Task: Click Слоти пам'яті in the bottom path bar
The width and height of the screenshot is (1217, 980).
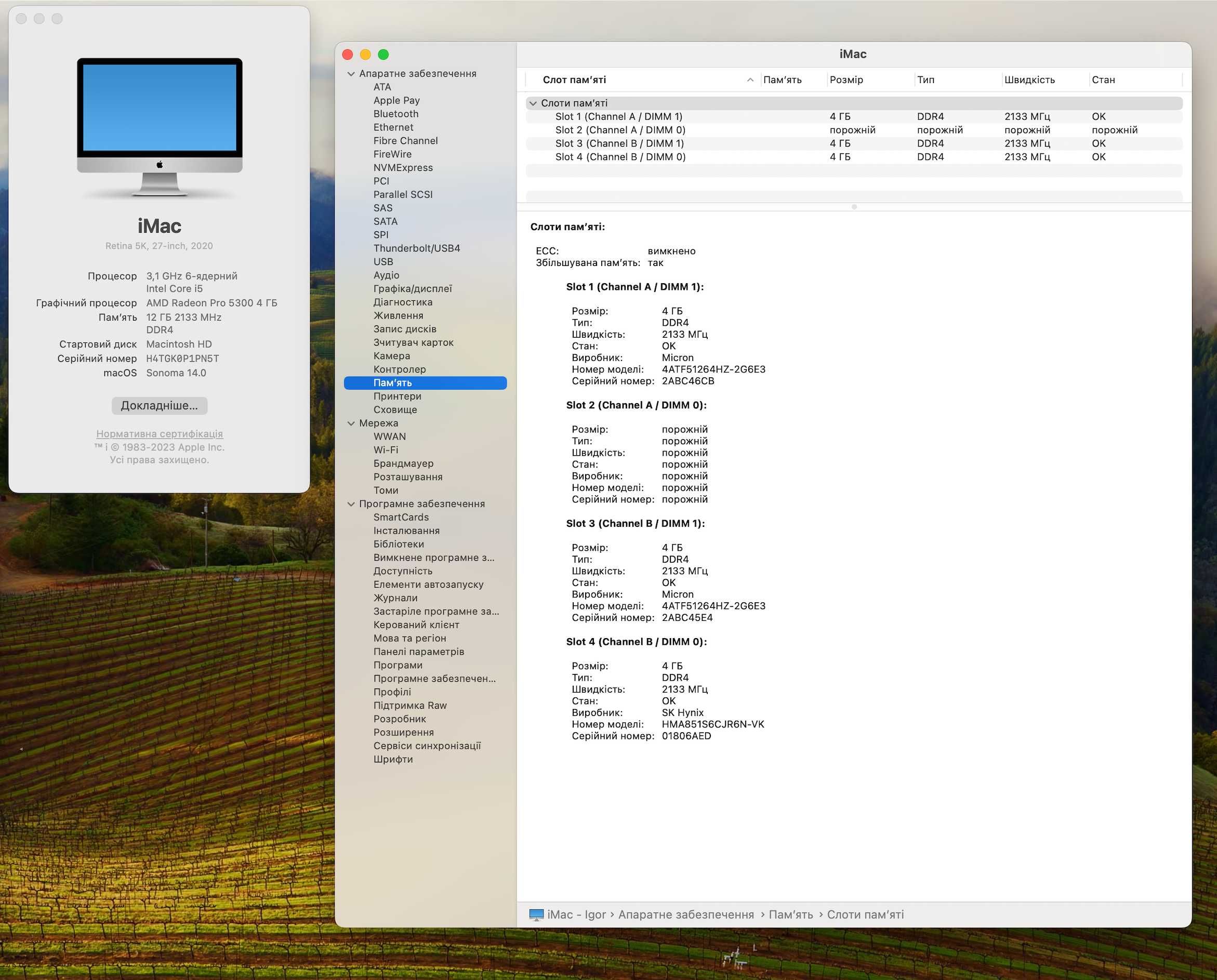Action: point(865,915)
